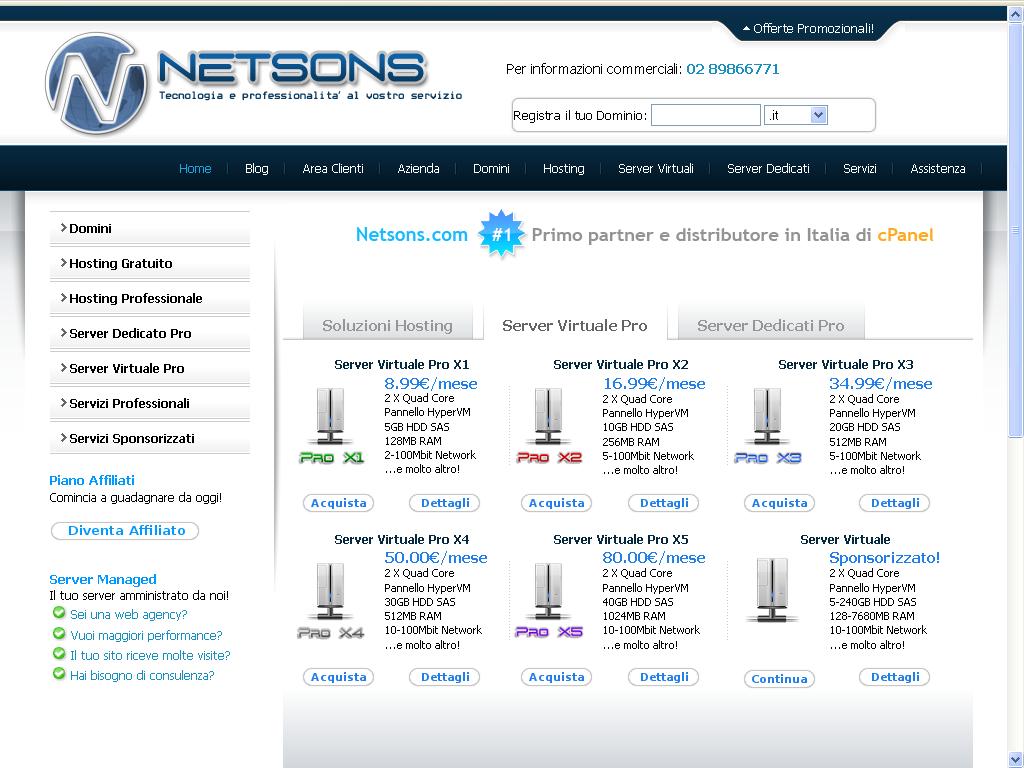Click the page scrollbar up arrow
The height and width of the screenshot is (768, 1024).
[x=1016, y=14]
